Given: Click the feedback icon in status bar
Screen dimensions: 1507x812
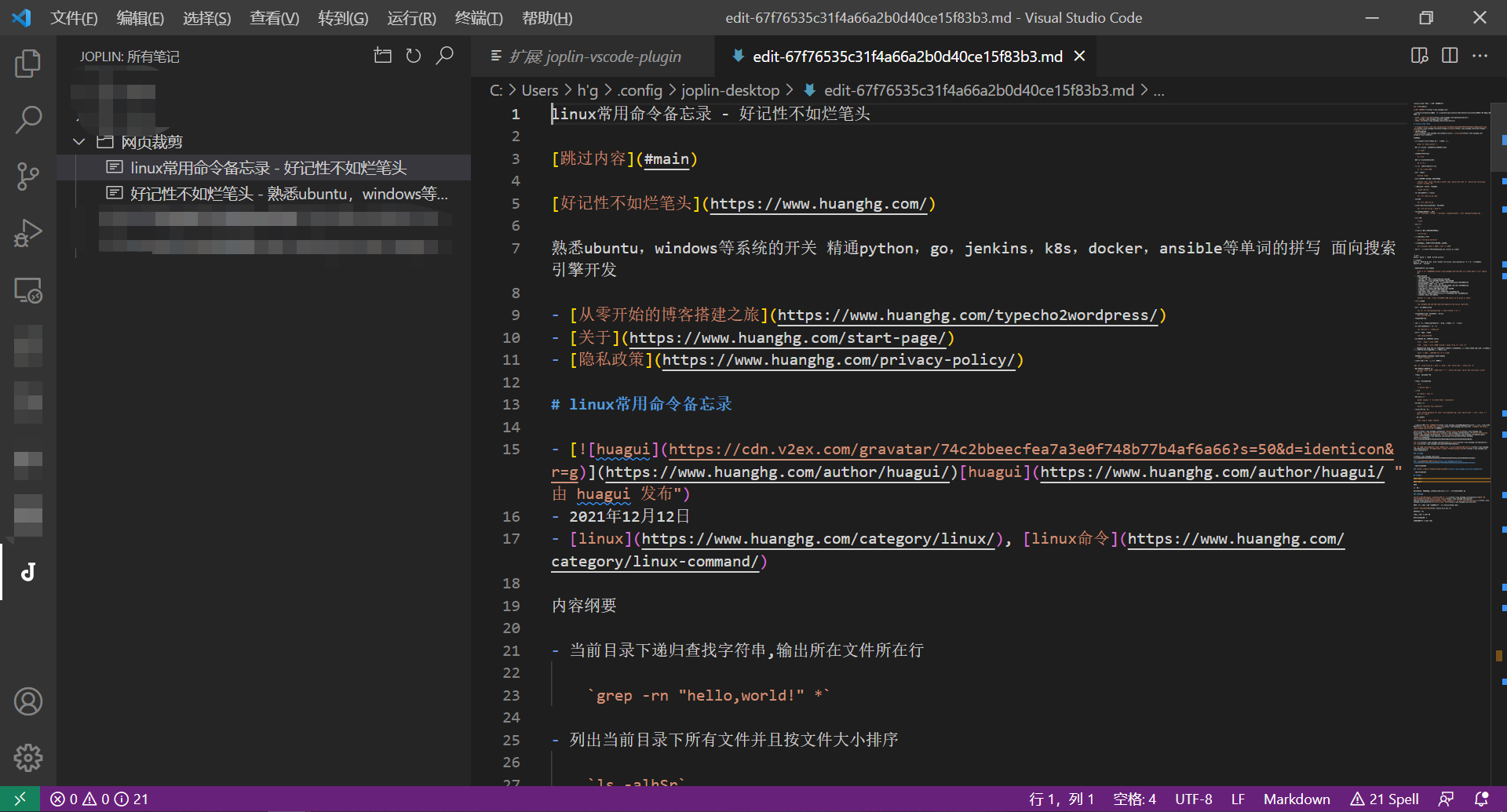Looking at the screenshot, I should [x=1446, y=799].
